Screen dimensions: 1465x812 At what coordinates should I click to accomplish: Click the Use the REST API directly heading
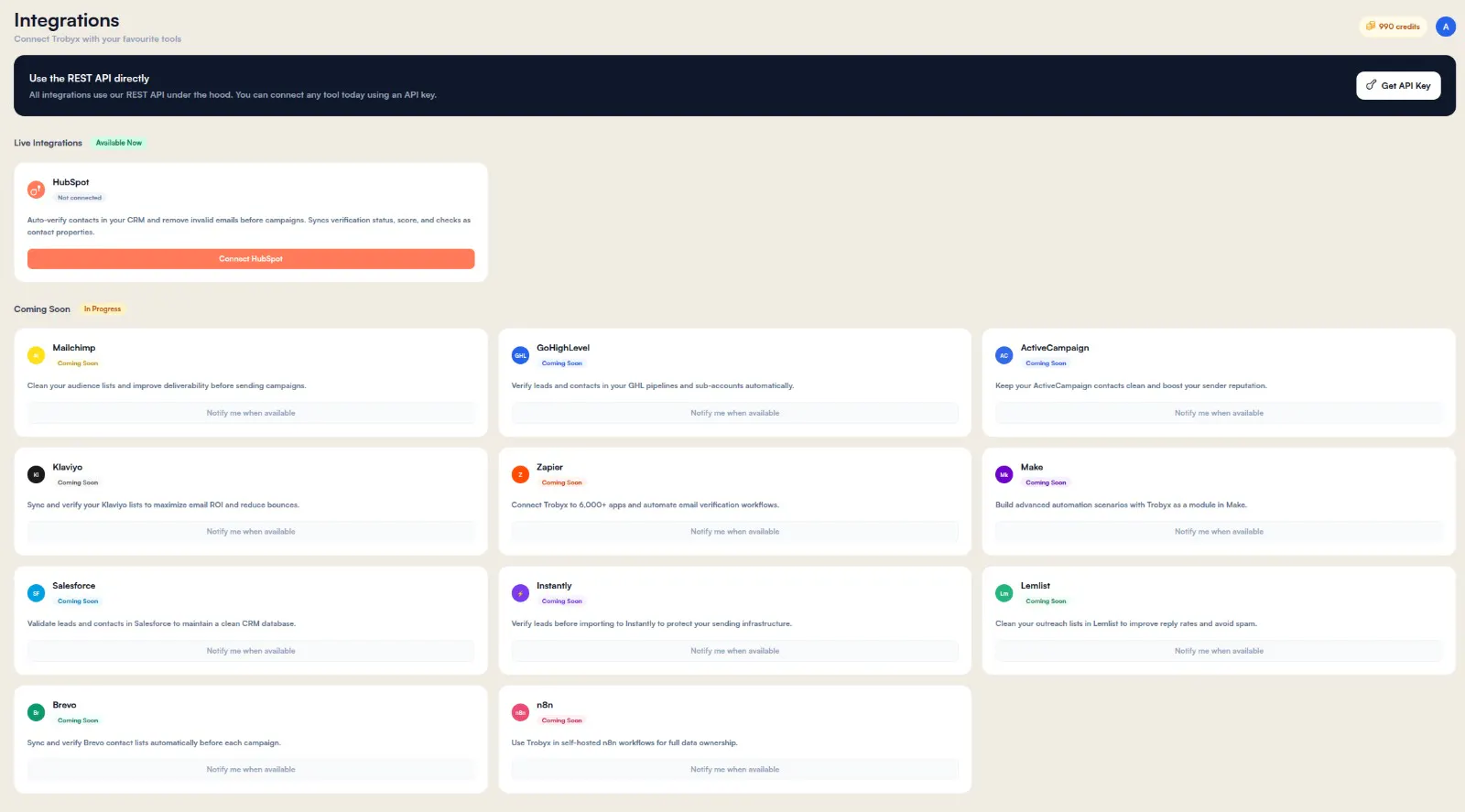(89, 79)
